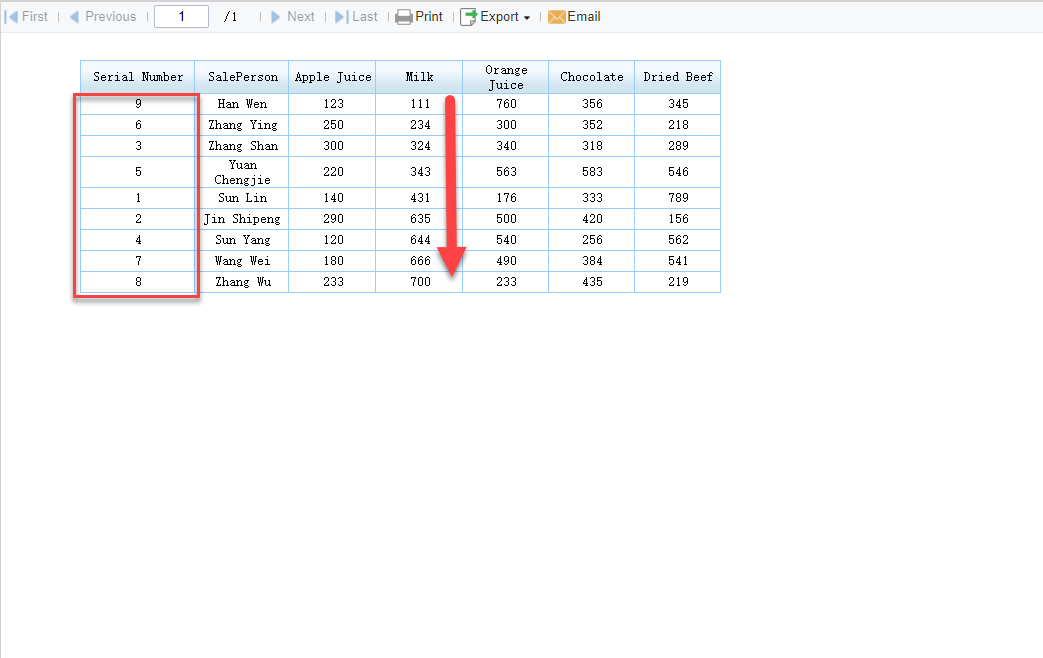
Task: Click the page number input box
Action: (x=181, y=16)
